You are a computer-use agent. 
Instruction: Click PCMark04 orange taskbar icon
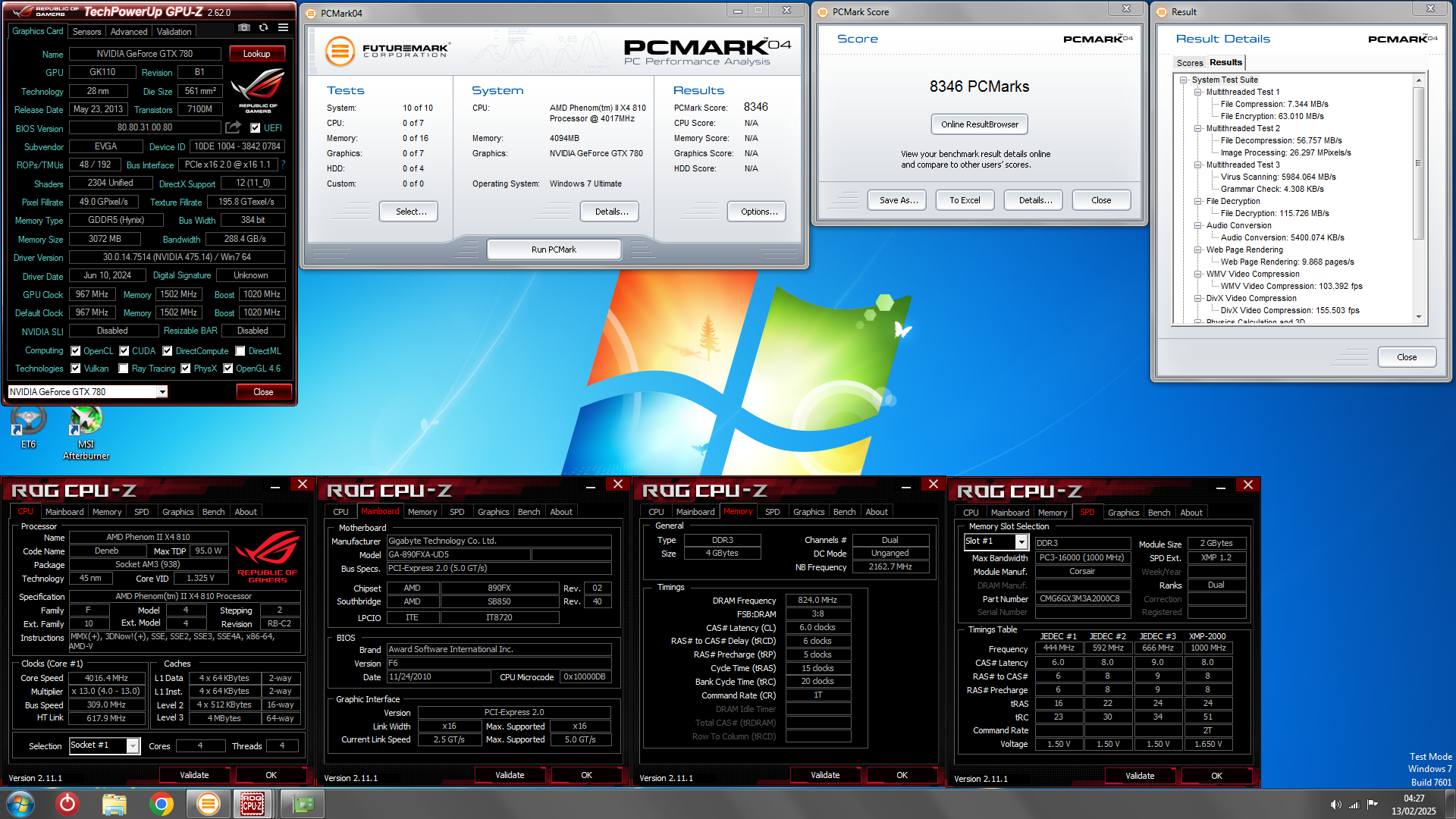pos(208,804)
